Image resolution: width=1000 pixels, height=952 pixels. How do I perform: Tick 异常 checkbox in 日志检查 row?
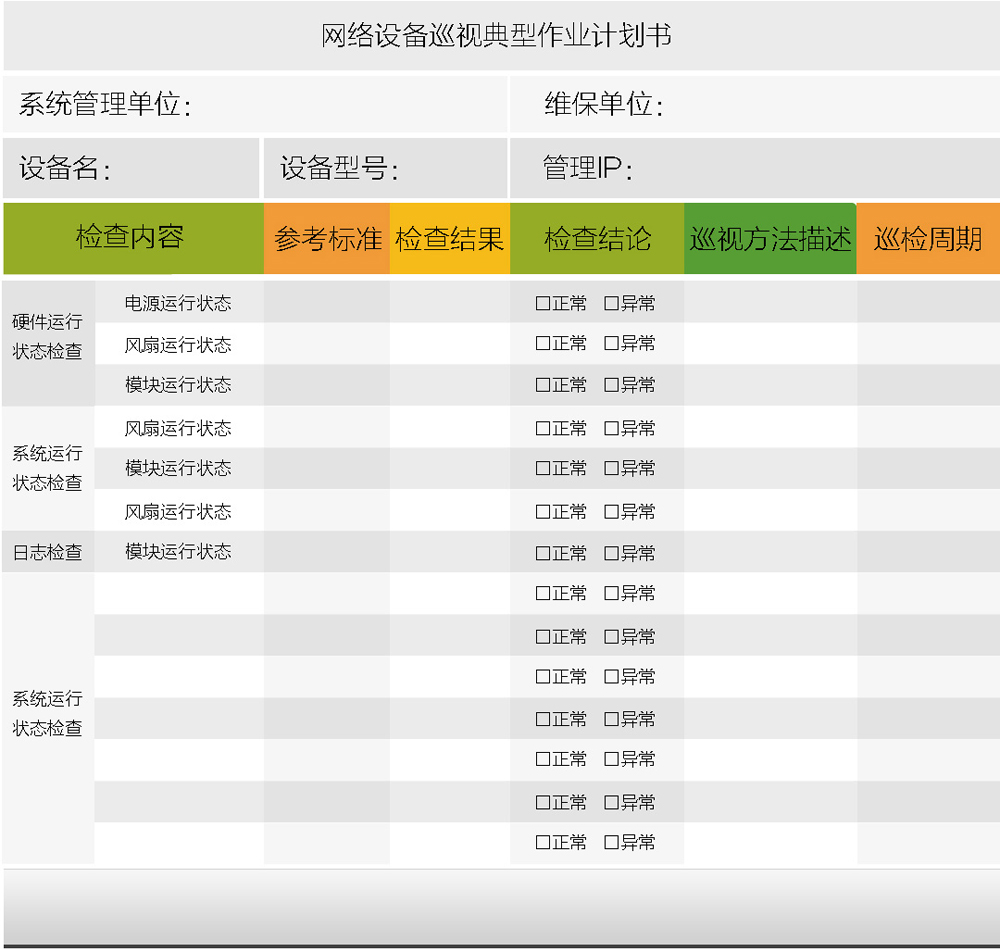coord(611,553)
